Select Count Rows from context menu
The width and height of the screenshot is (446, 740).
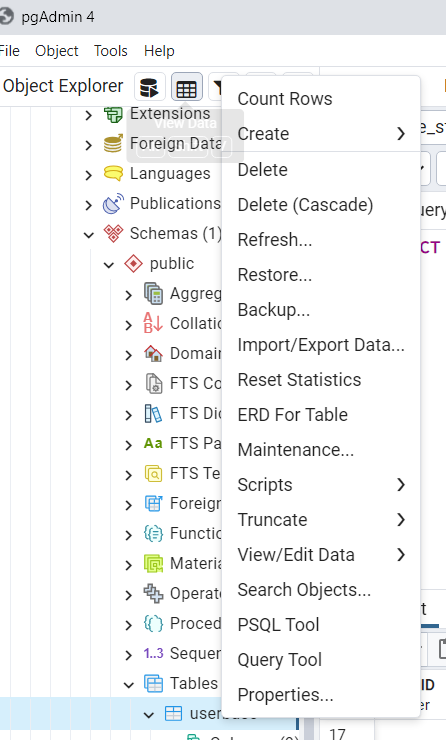pyautogui.click(x=321, y=99)
